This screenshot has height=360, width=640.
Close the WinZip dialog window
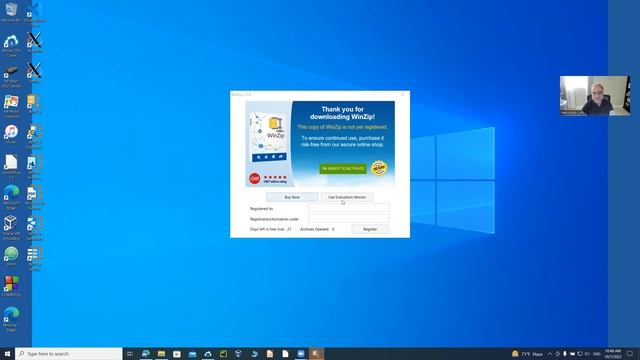click(402, 94)
